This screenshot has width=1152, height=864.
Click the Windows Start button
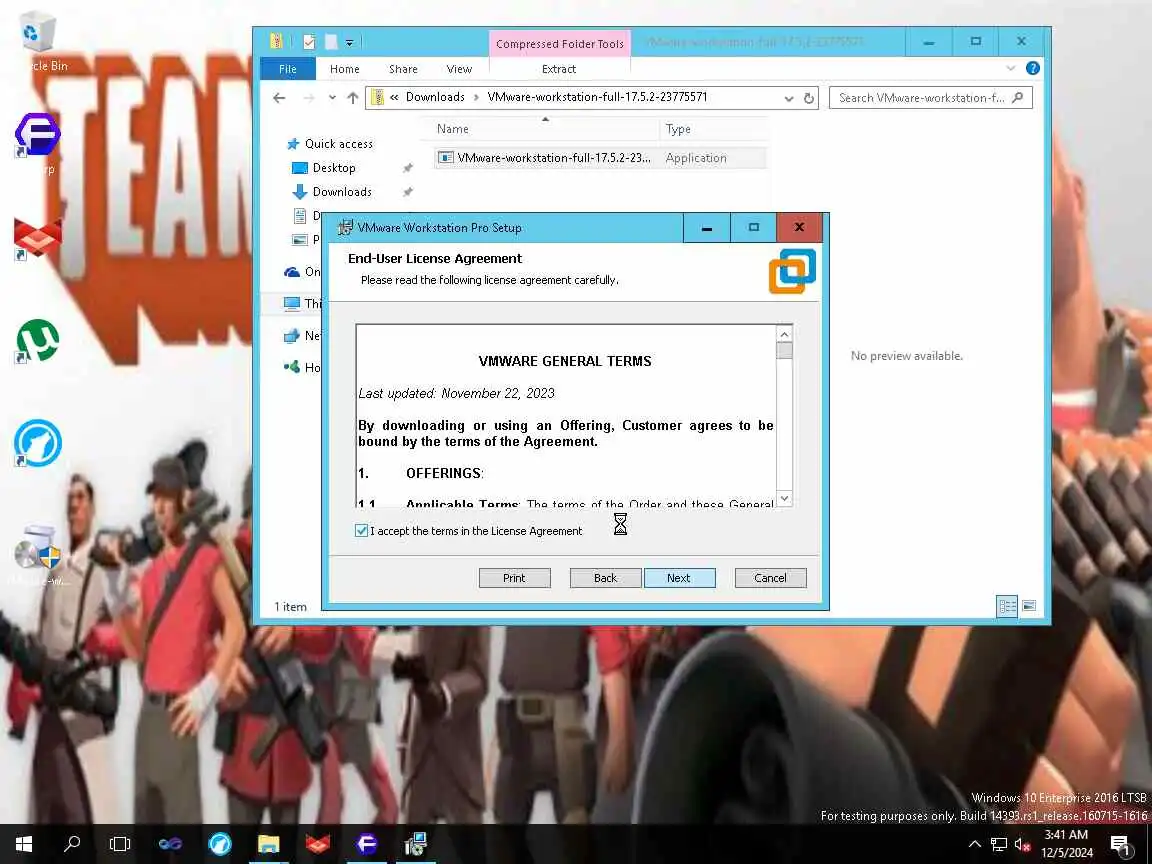[24, 843]
